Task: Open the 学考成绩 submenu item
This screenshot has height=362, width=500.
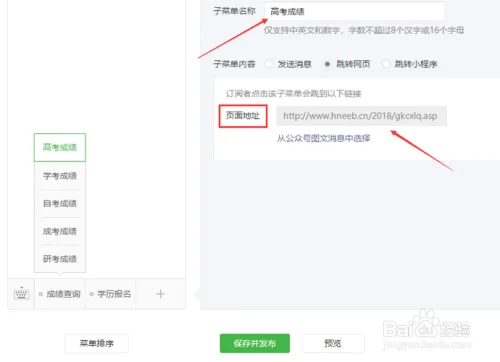Action: click(60, 176)
